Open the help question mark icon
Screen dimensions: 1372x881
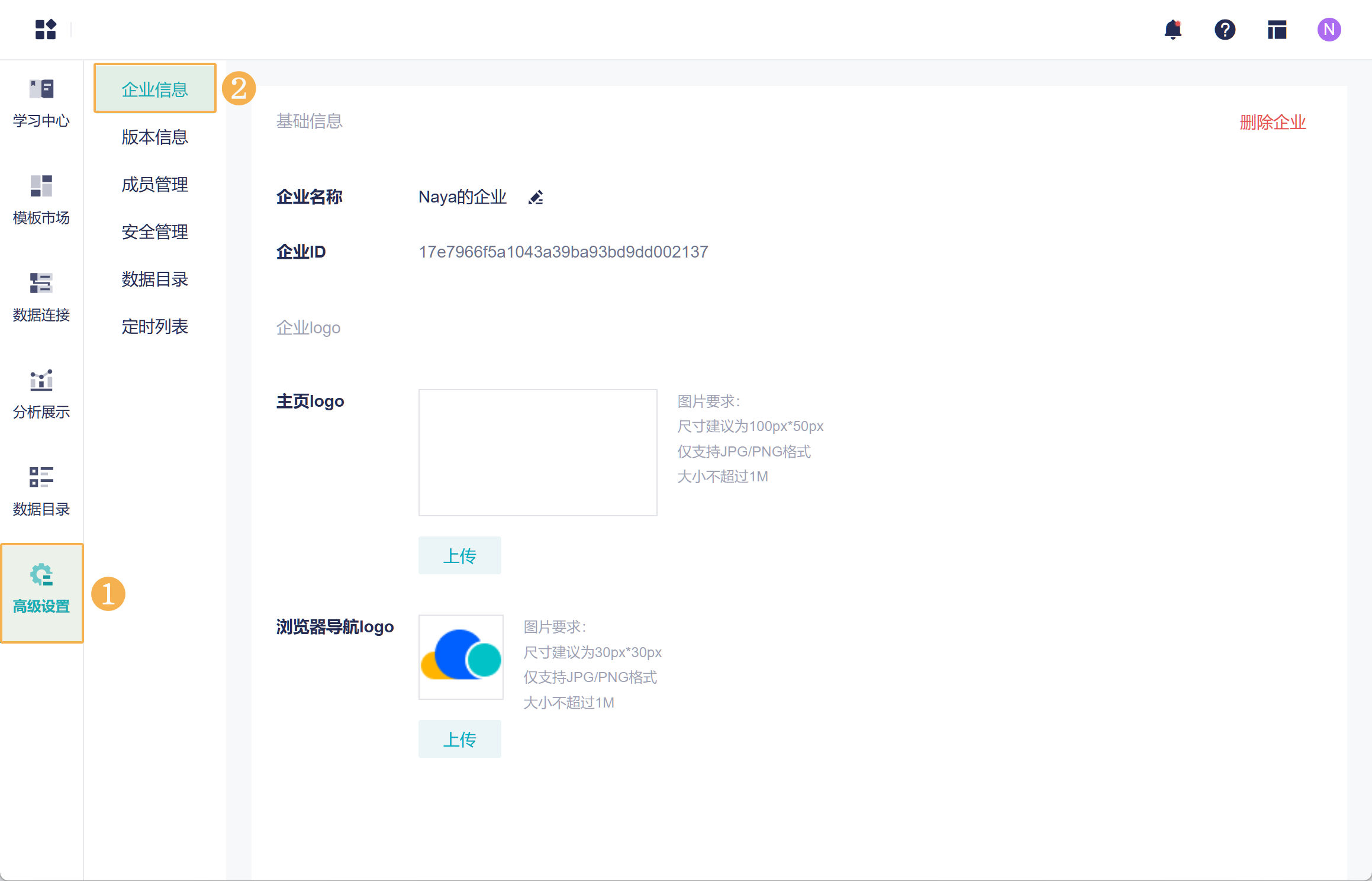tap(1225, 30)
